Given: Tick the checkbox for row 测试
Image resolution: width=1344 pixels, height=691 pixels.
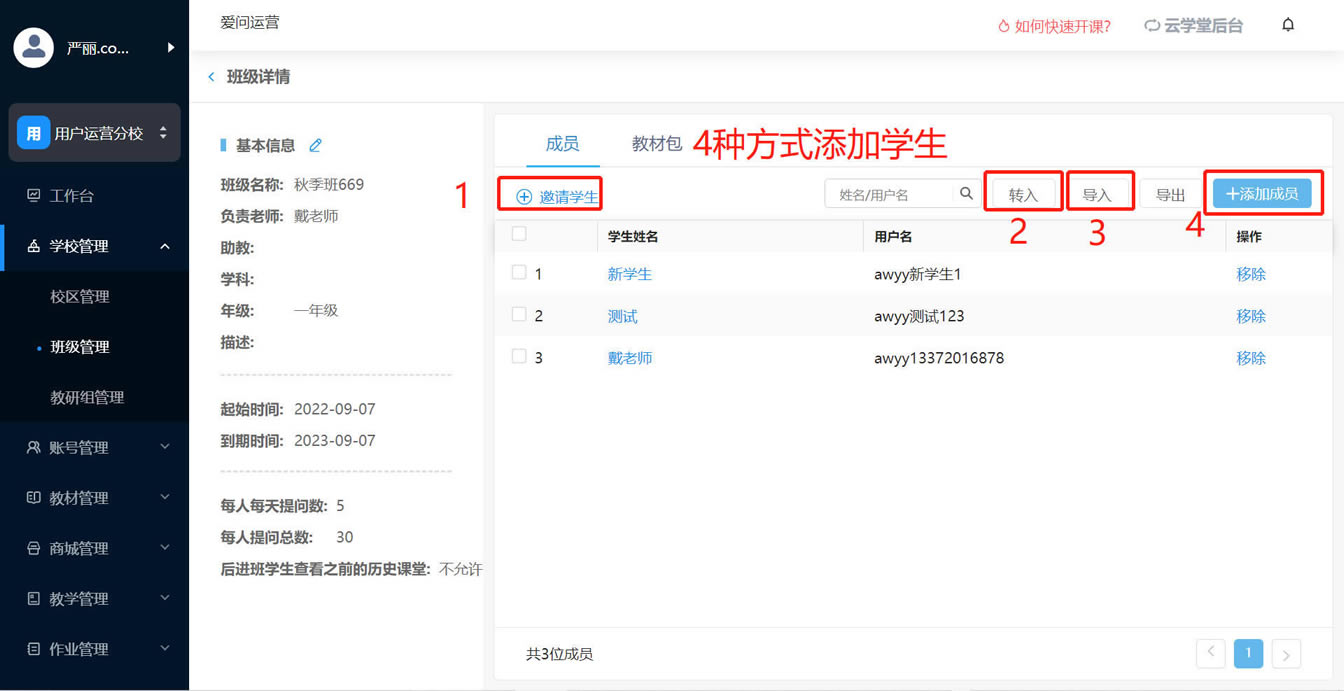Looking at the screenshot, I should (519, 315).
